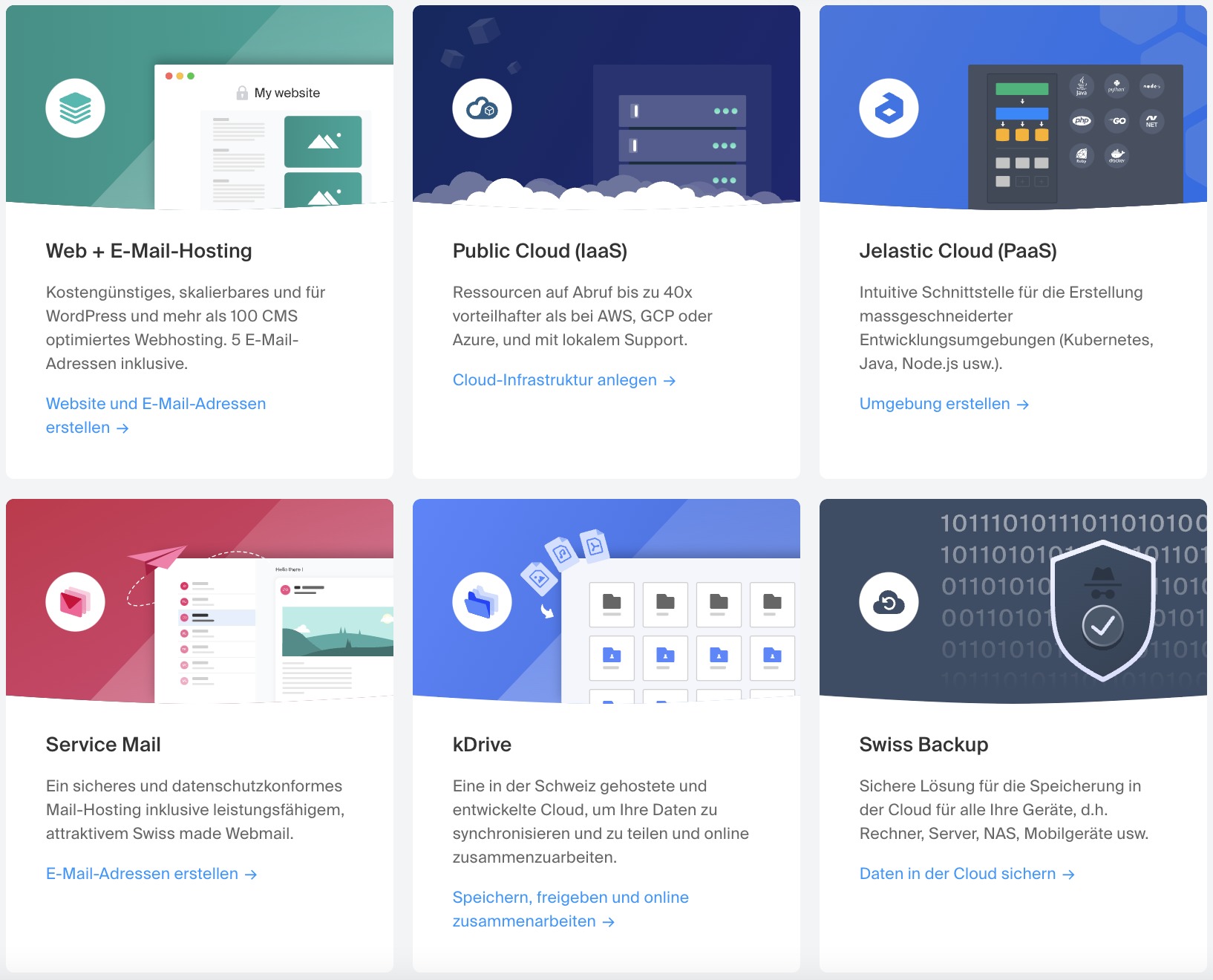Click the .NET badge in Jelastic illustration

(x=1151, y=120)
